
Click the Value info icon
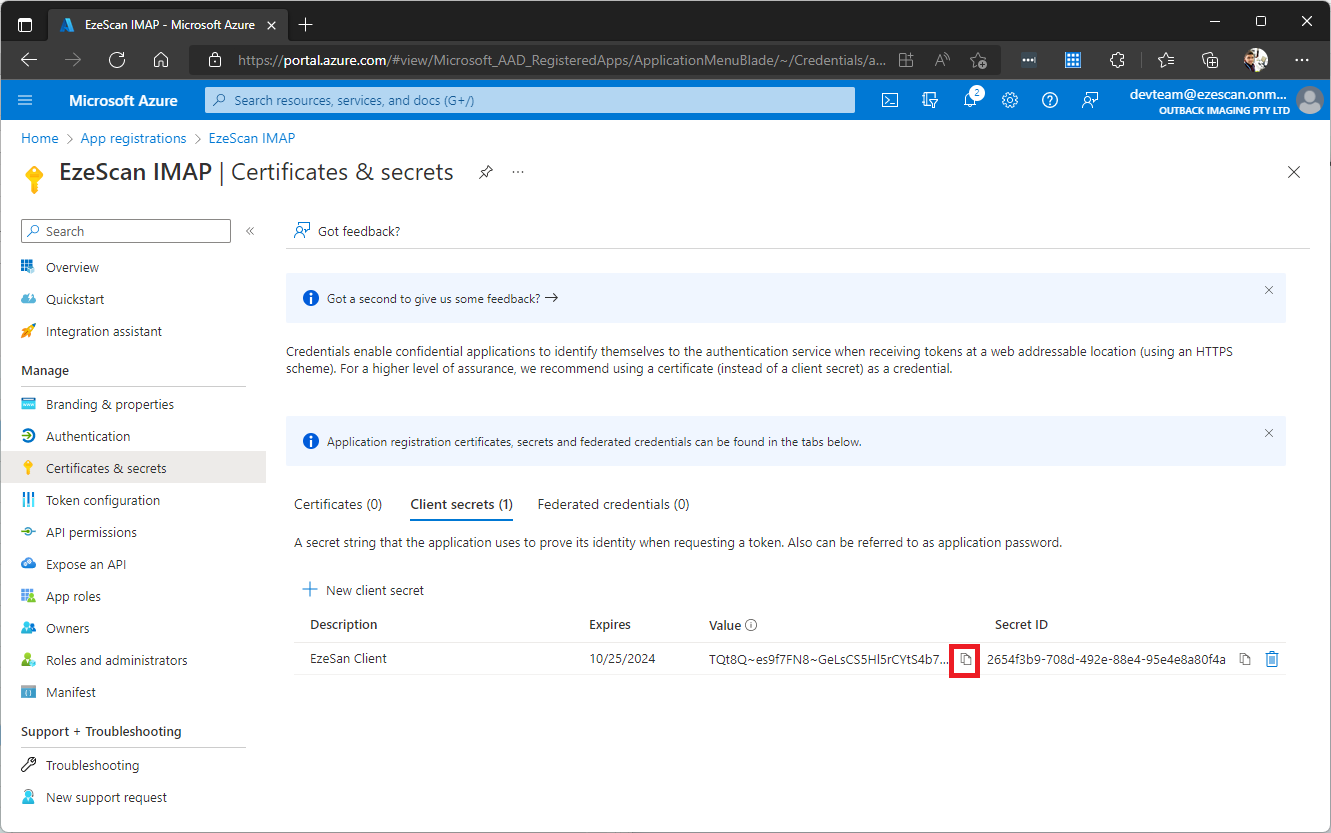tap(751, 625)
